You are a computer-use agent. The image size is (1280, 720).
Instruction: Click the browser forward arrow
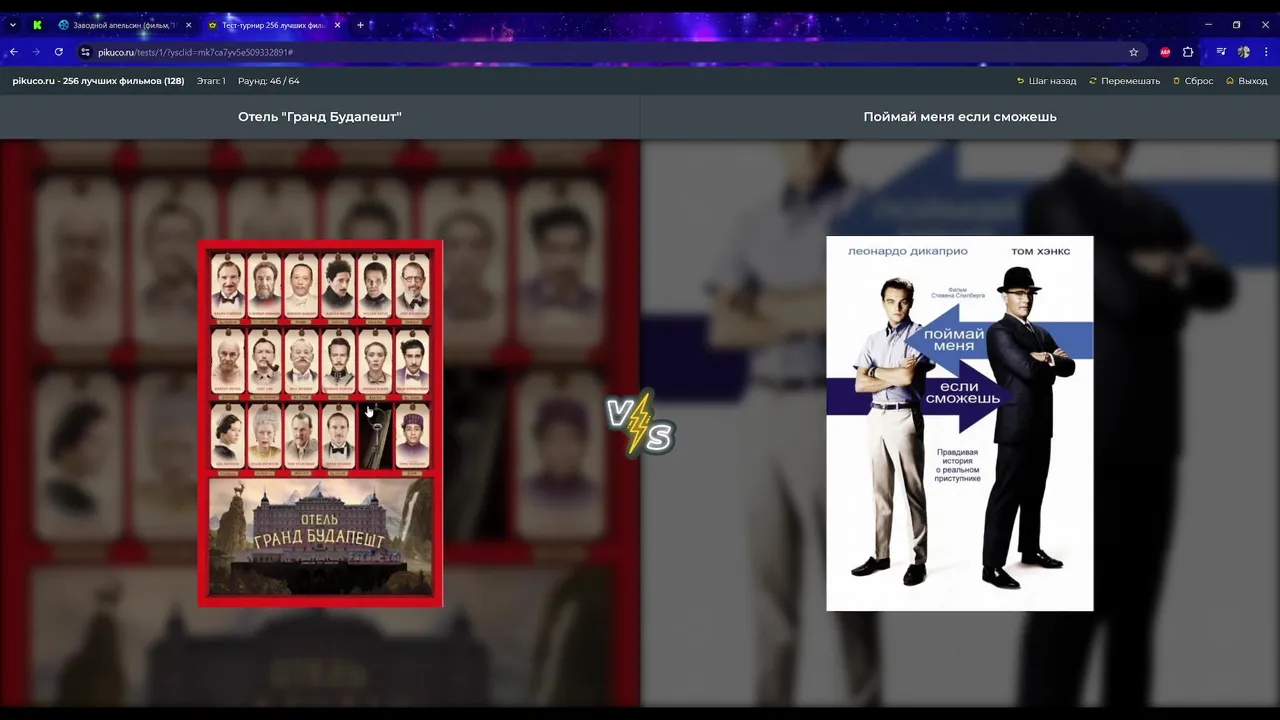click(x=36, y=52)
